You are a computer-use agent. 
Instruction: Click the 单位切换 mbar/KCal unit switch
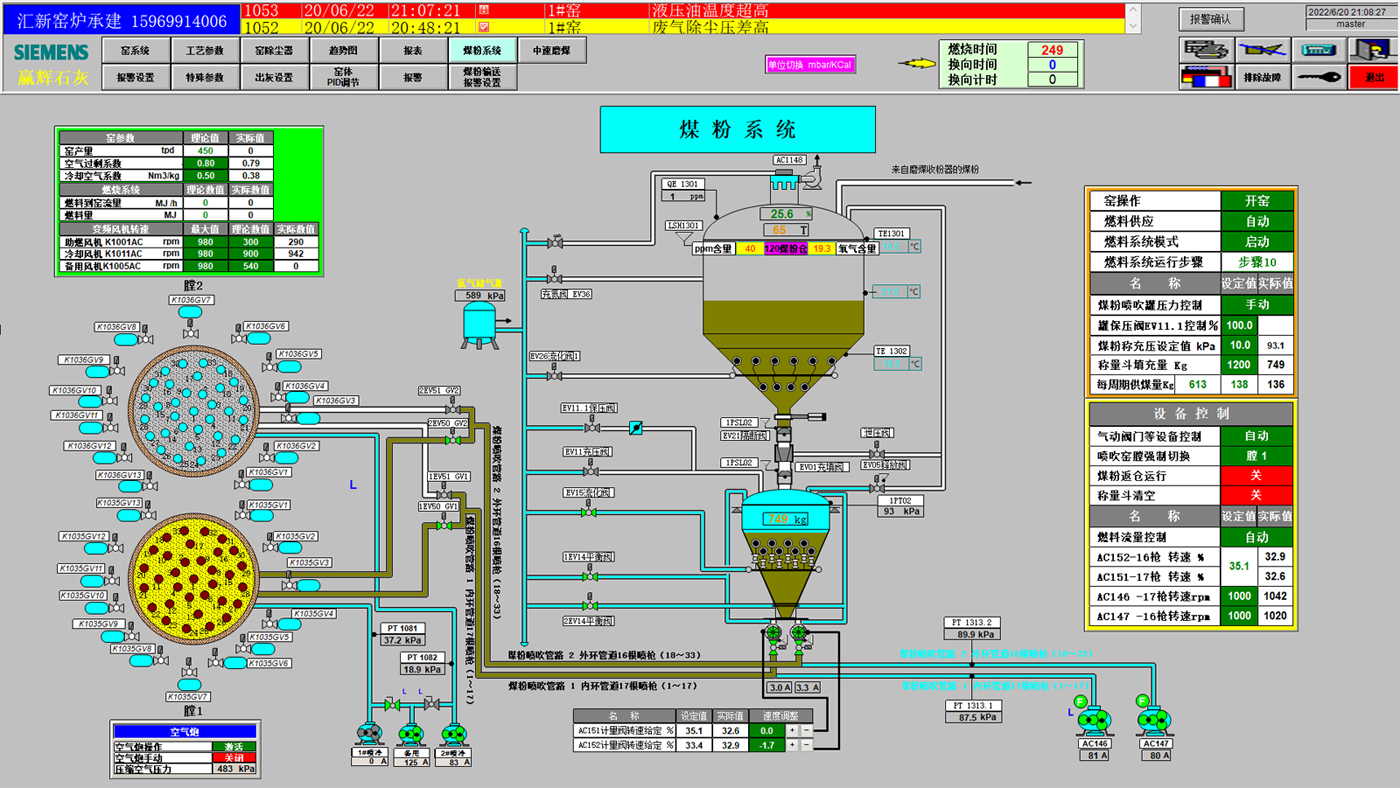tap(810, 64)
